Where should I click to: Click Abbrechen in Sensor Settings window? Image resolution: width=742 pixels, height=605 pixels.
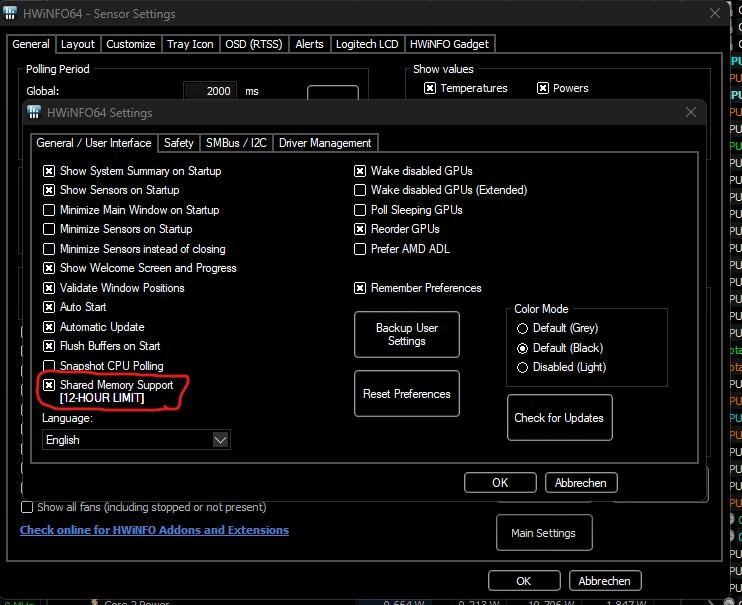[605, 581]
